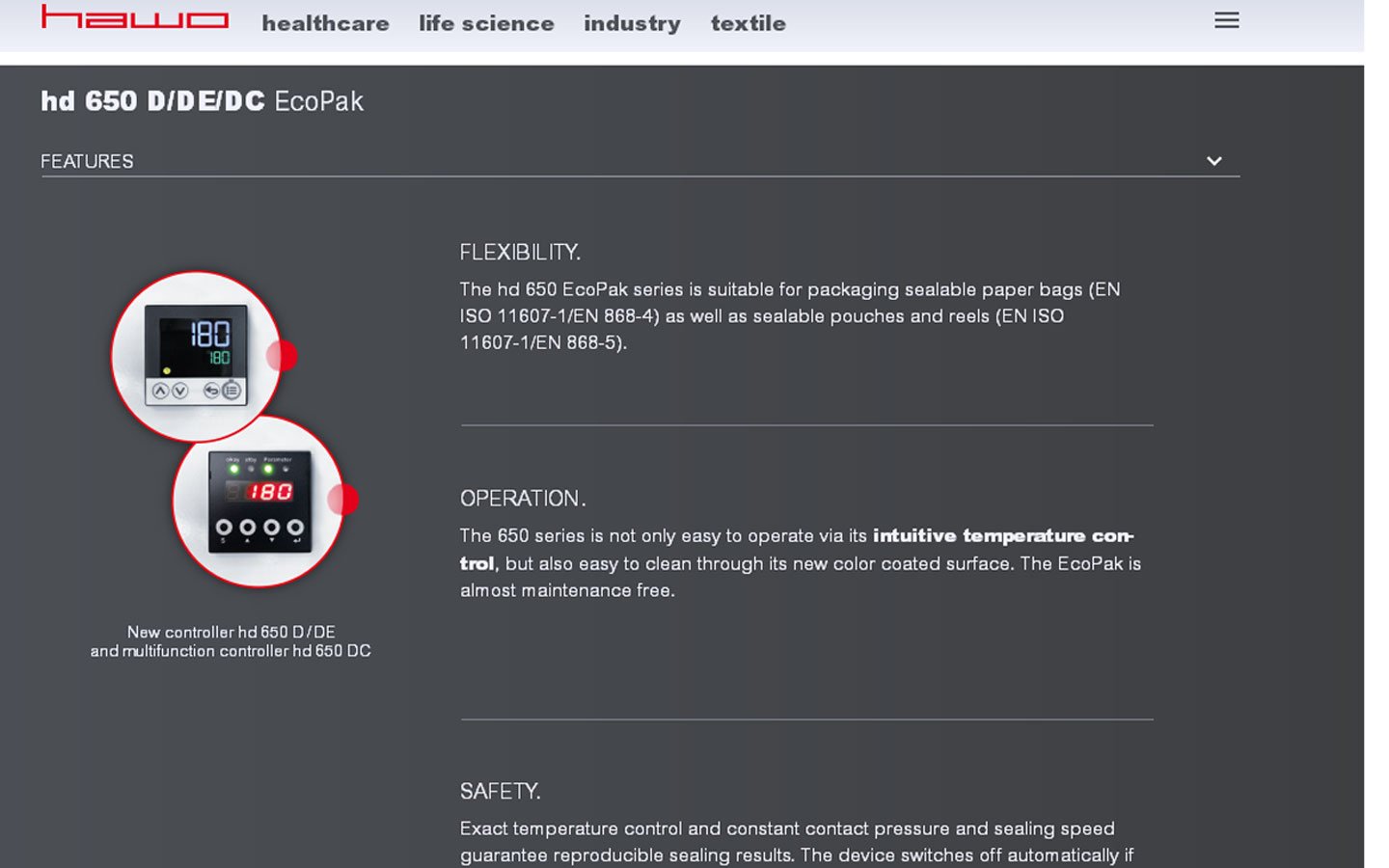Open the hamburger menu icon

point(1226,20)
